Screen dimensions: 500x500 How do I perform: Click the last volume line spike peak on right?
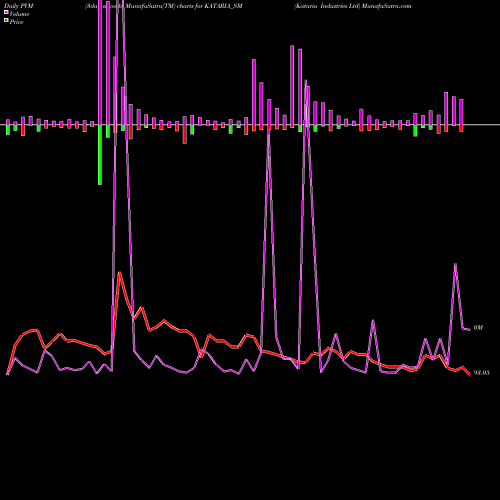tap(455, 264)
